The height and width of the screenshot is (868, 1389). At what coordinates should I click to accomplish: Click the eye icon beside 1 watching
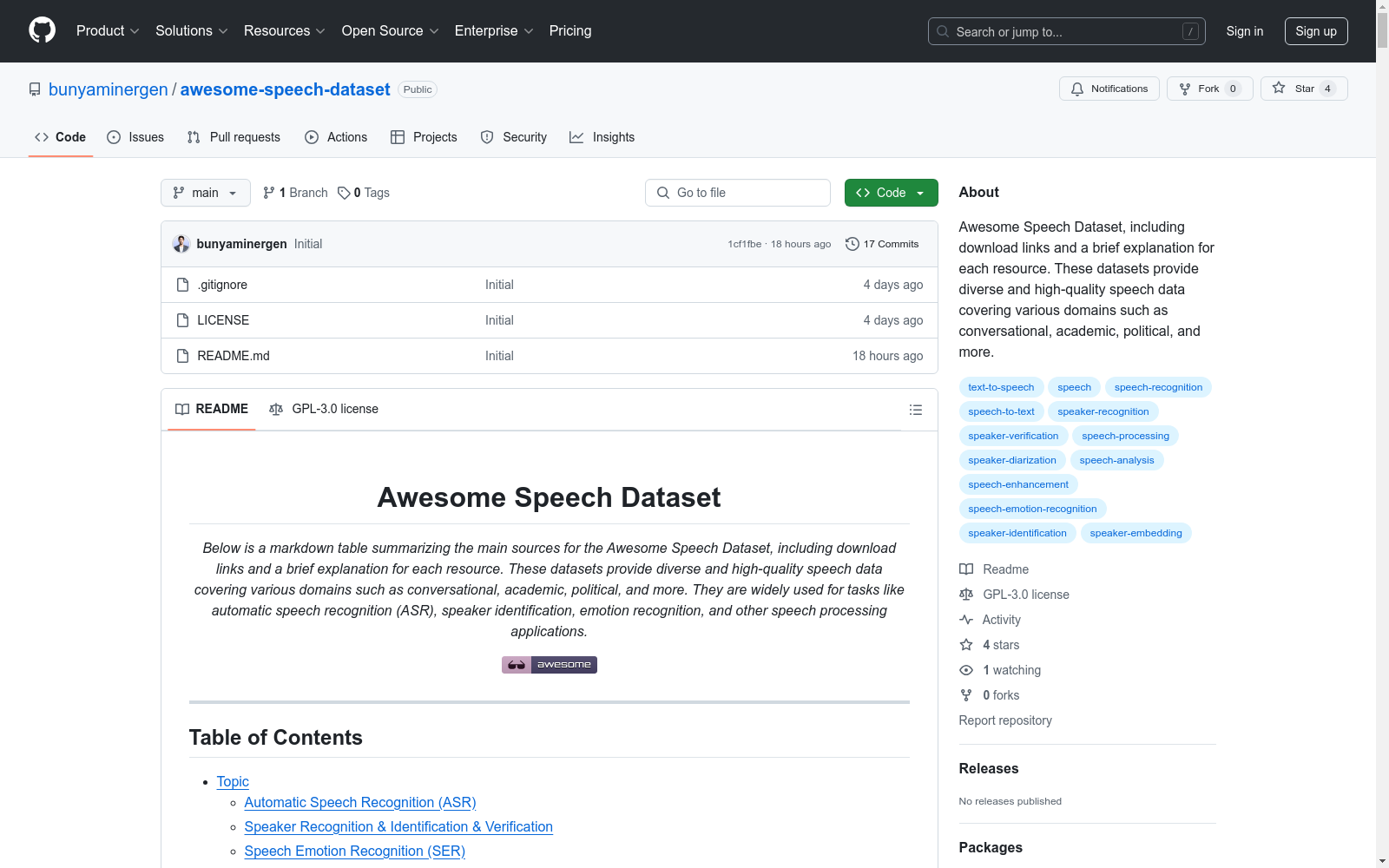tap(966, 670)
